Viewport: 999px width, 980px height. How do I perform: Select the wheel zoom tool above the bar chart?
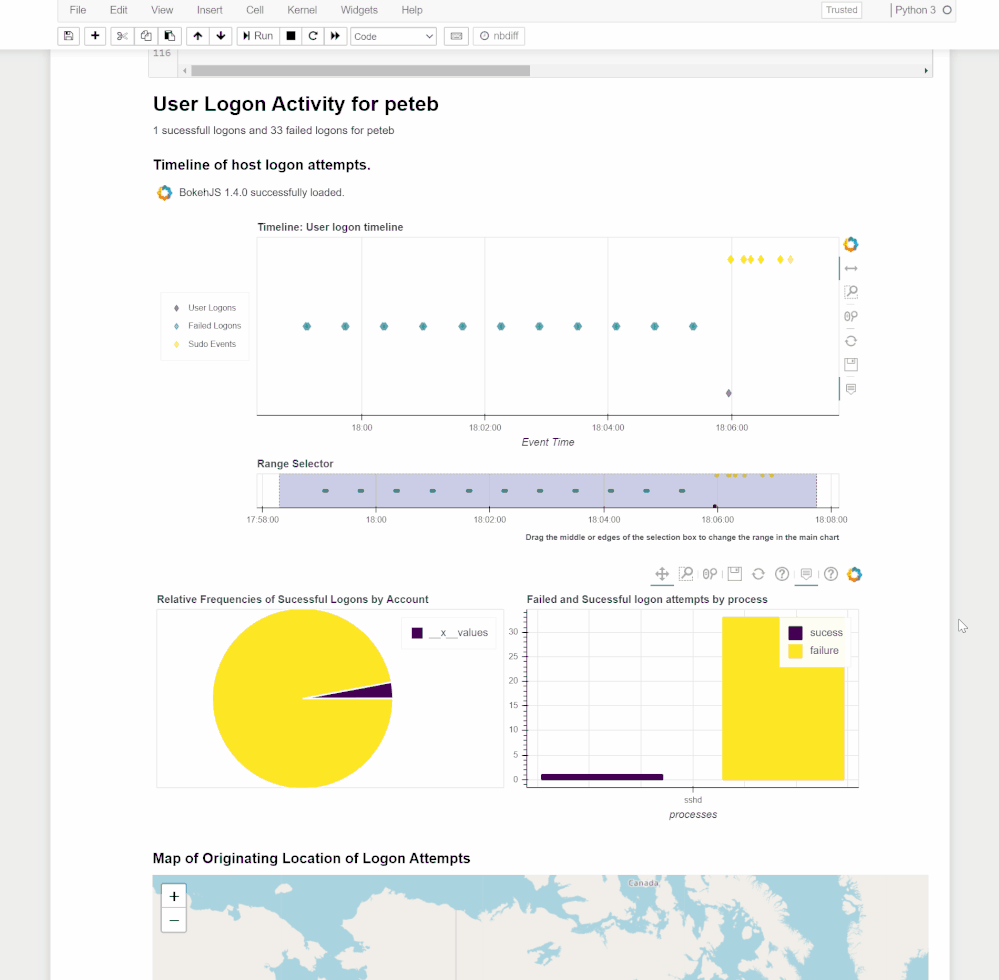pyautogui.click(x=710, y=574)
